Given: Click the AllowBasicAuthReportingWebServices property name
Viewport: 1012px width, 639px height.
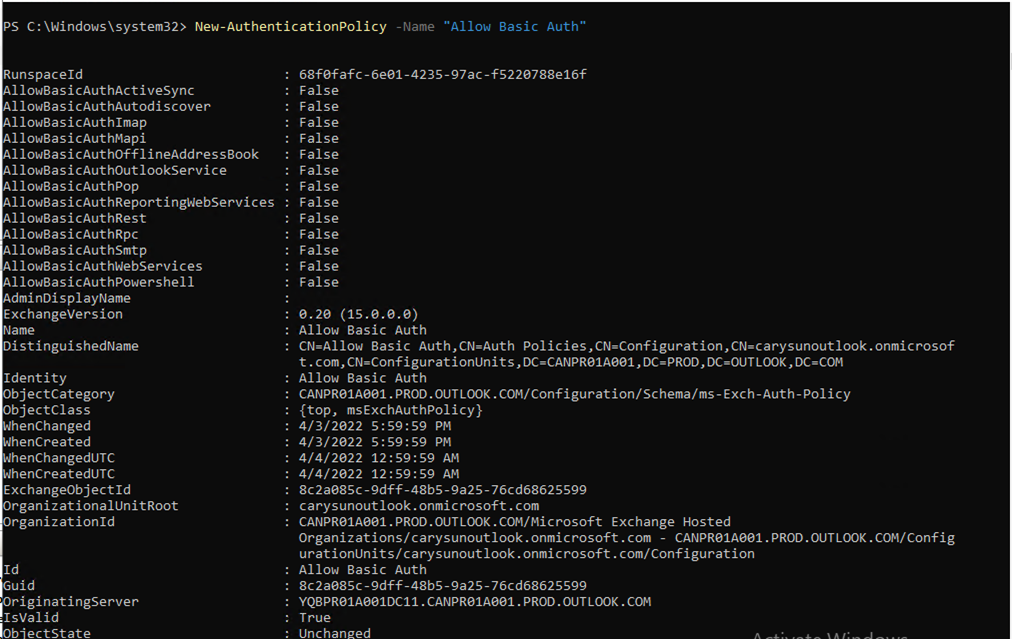Looking at the screenshot, I should click(138, 203).
